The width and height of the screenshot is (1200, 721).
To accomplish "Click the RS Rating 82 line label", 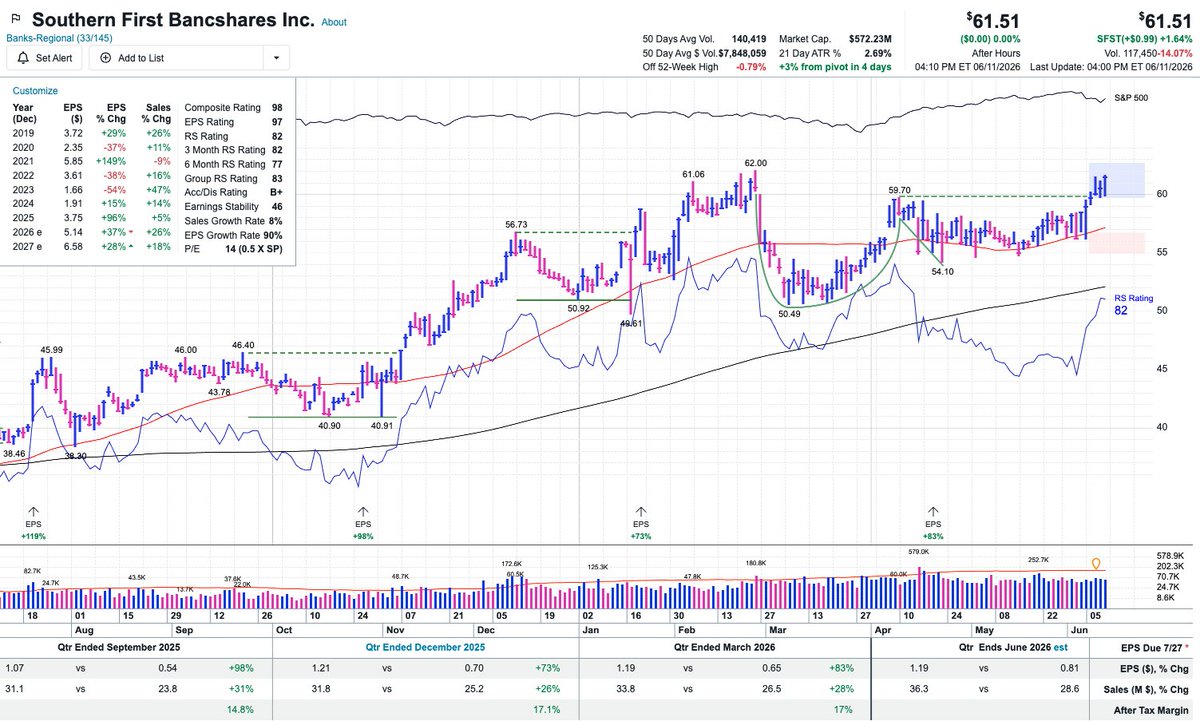I will (1135, 305).
